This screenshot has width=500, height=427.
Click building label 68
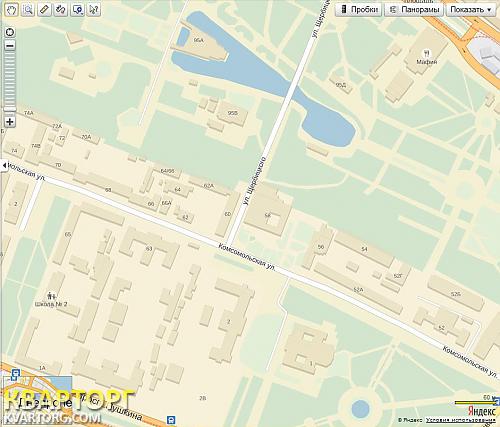pyautogui.click(x=108, y=190)
